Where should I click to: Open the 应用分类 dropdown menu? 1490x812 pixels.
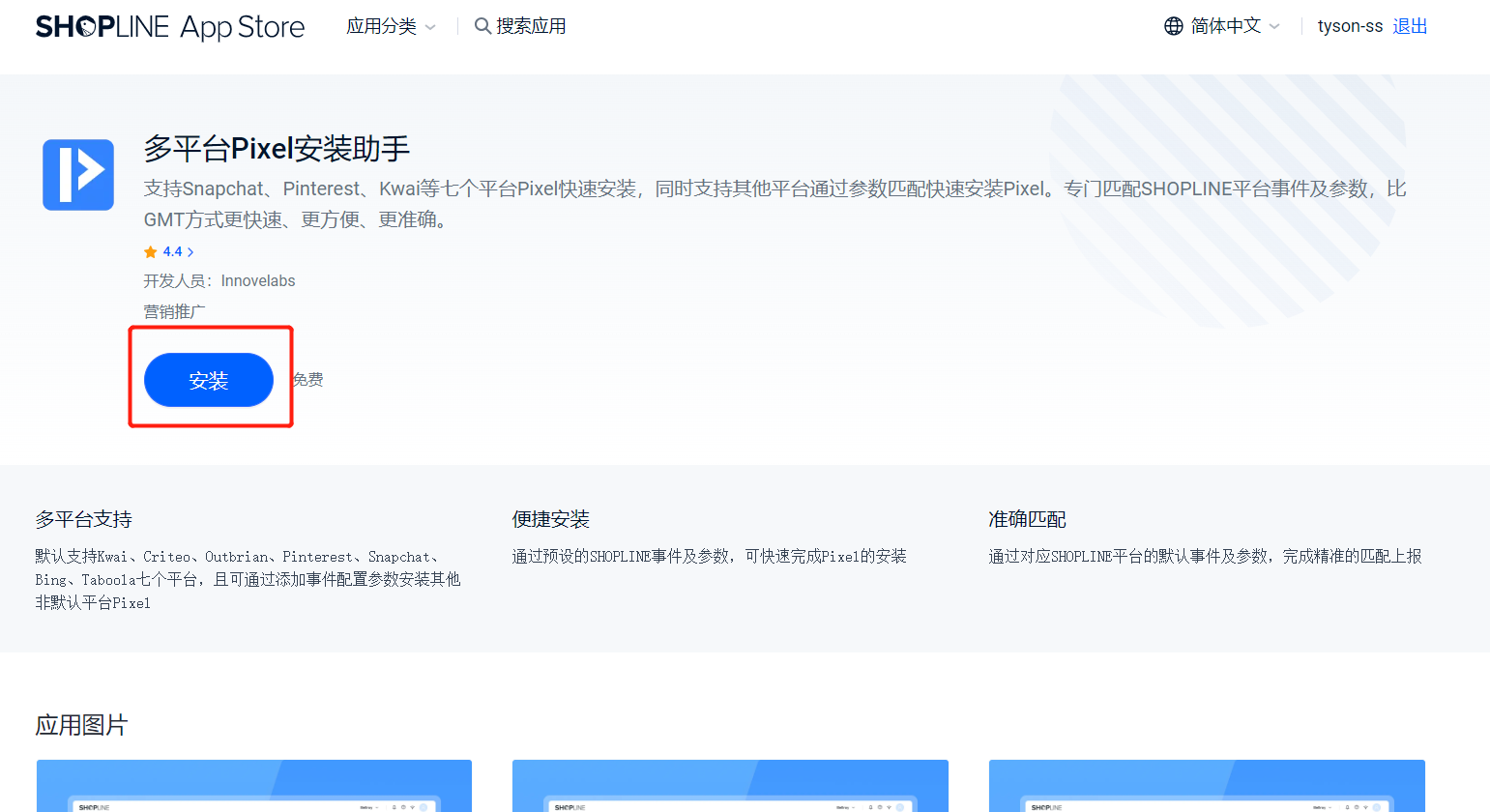tap(381, 26)
